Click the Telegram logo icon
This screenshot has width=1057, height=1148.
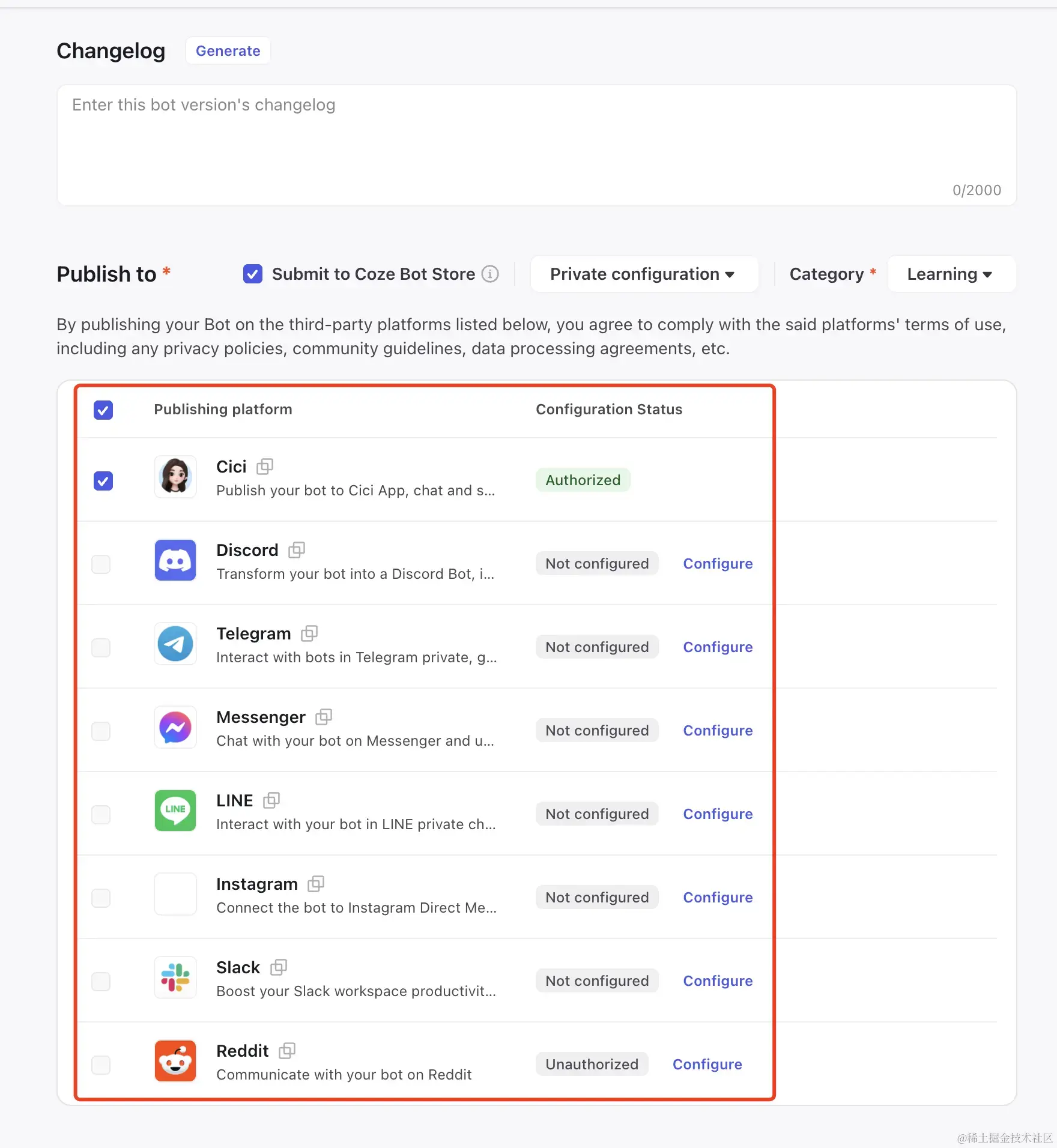(x=175, y=644)
